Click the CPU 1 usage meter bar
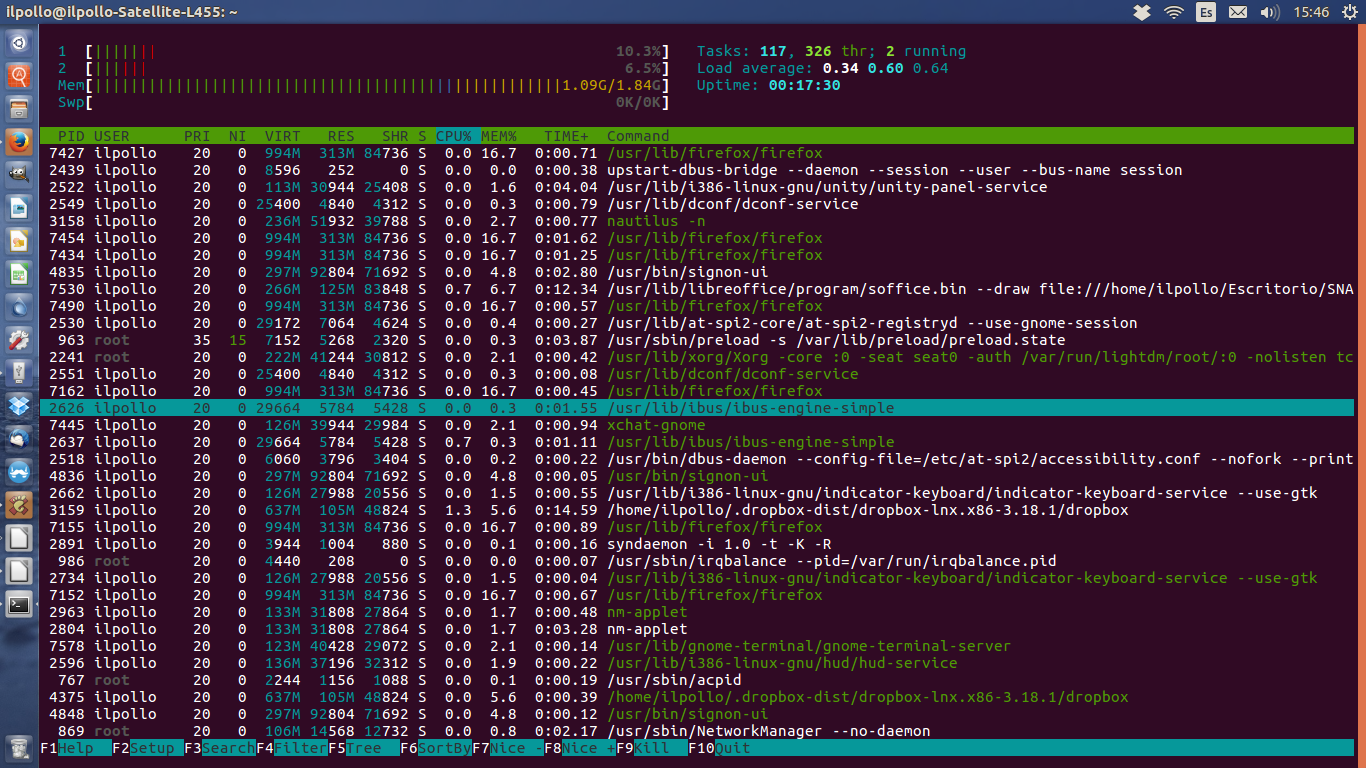Viewport: 1366px width, 768px height. [x=364, y=51]
